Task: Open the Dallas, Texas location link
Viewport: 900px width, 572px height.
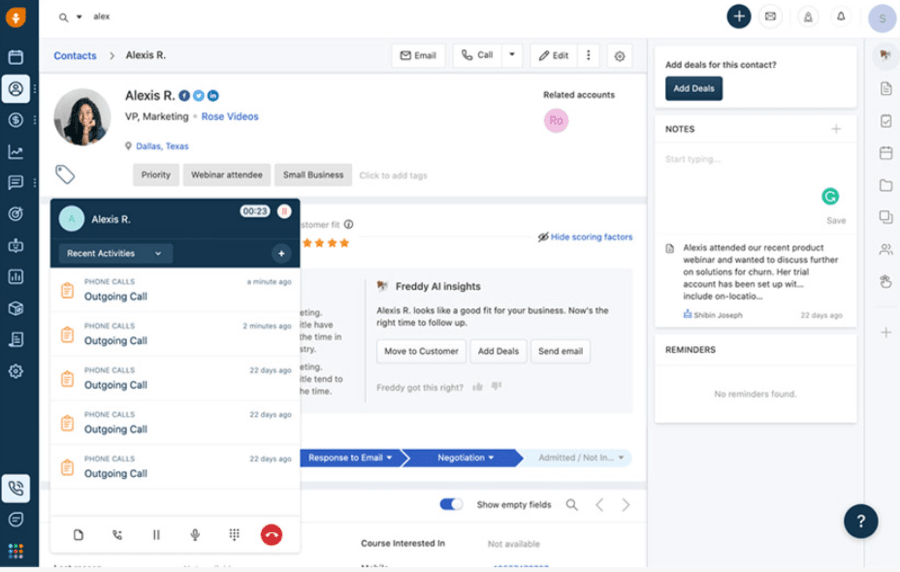Action: 162,146
